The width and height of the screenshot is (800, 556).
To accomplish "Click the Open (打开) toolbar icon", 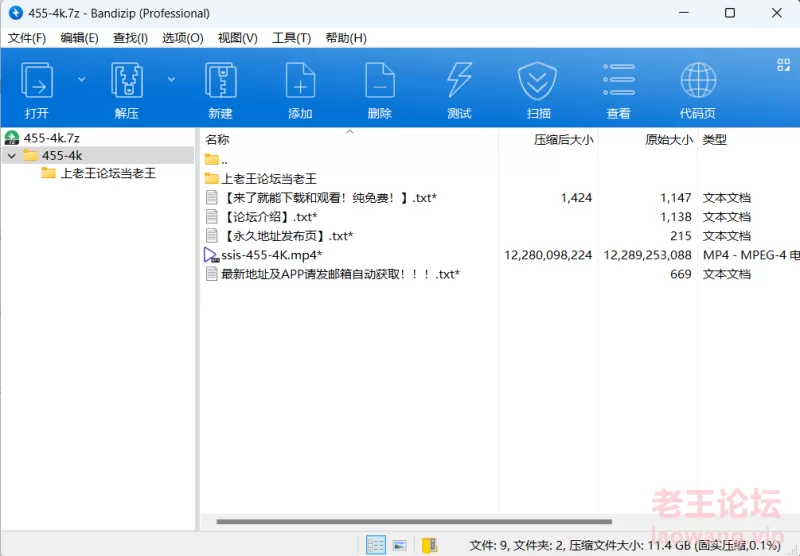I will click(37, 80).
